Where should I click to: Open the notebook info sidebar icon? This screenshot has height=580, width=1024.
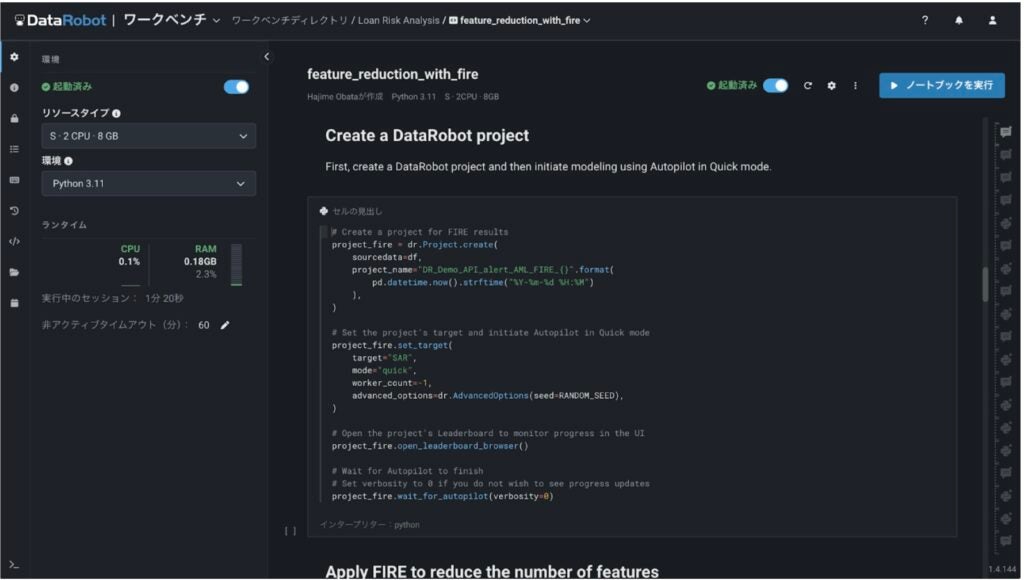[x=14, y=88]
